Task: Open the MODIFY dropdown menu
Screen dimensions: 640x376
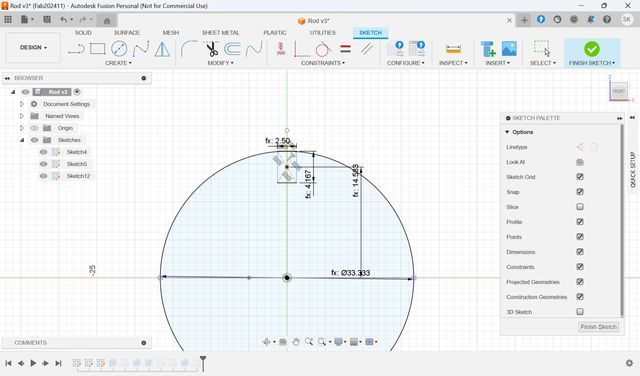Action: (x=220, y=63)
